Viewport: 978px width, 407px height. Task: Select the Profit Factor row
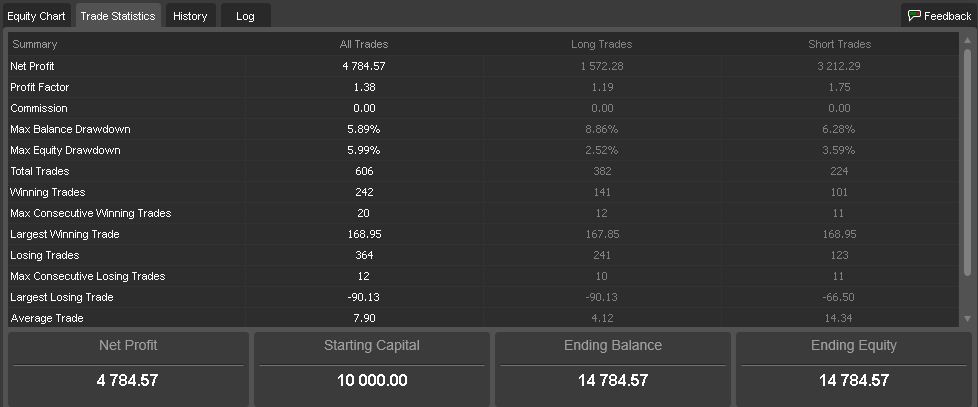pos(483,87)
